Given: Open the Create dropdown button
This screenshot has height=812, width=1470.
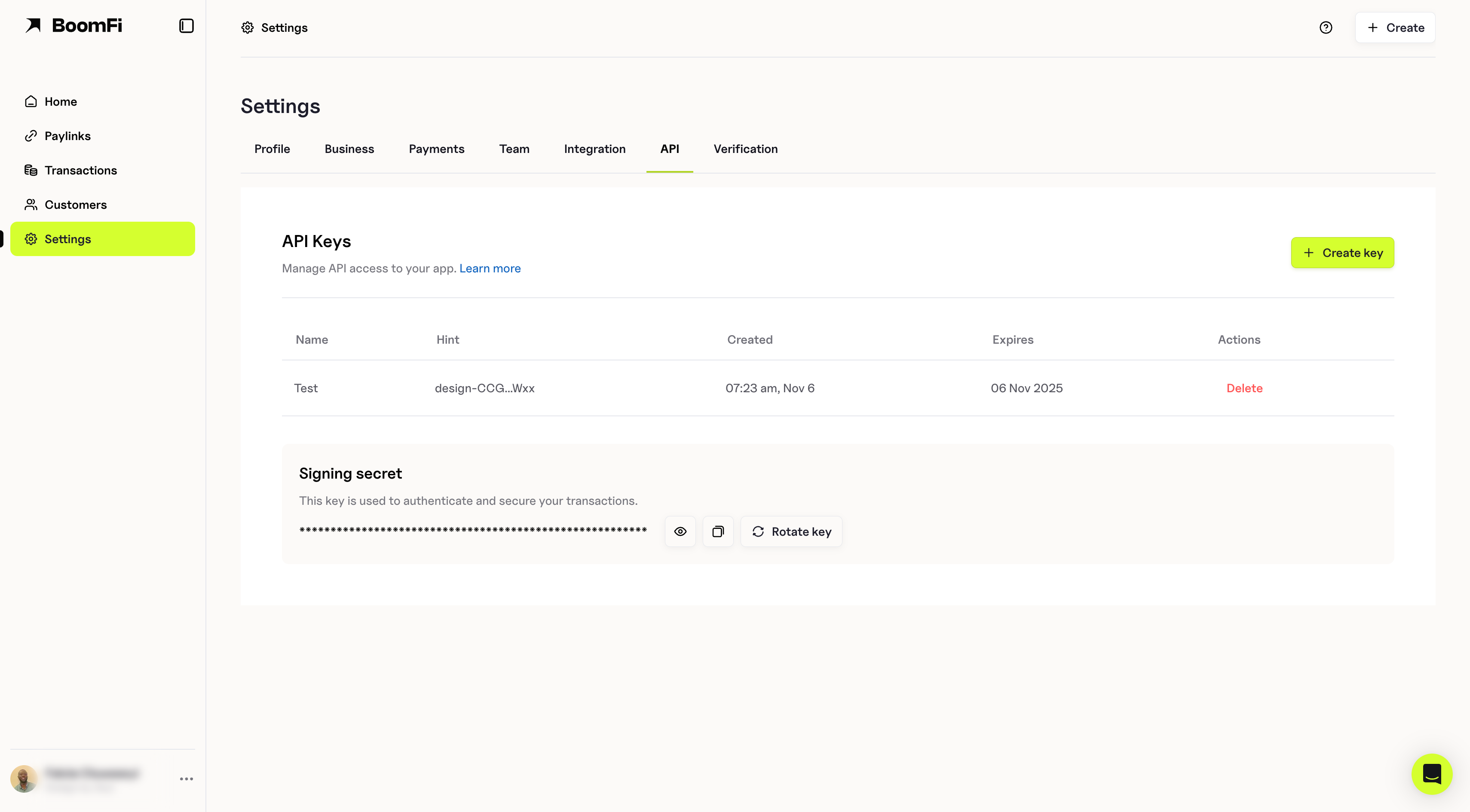Looking at the screenshot, I should point(1395,27).
